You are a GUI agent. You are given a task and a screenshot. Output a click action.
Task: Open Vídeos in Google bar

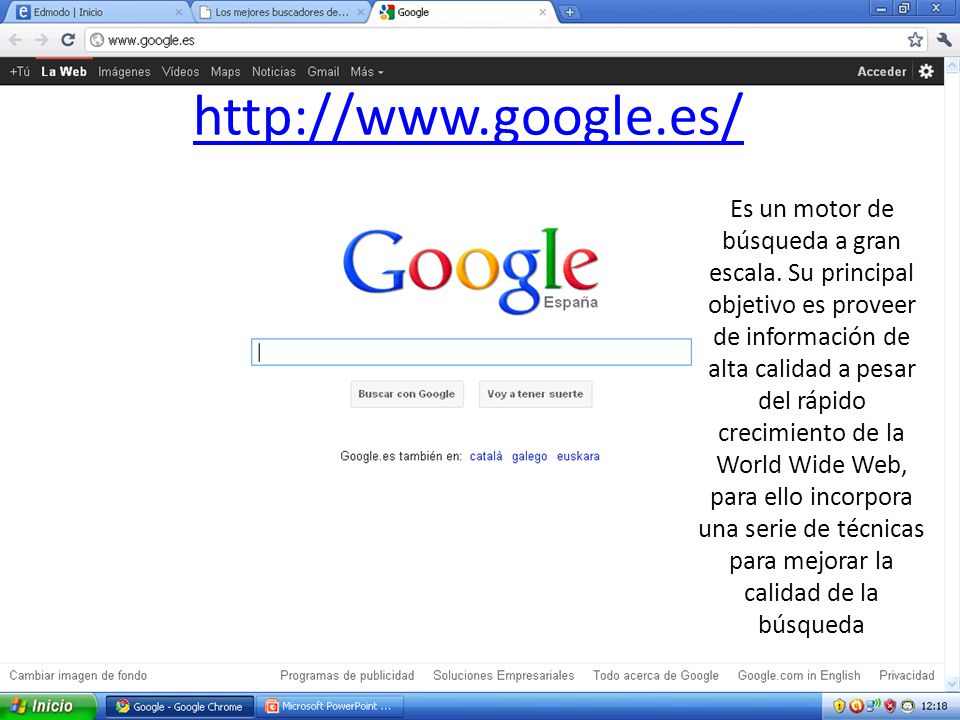[x=181, y=72]
